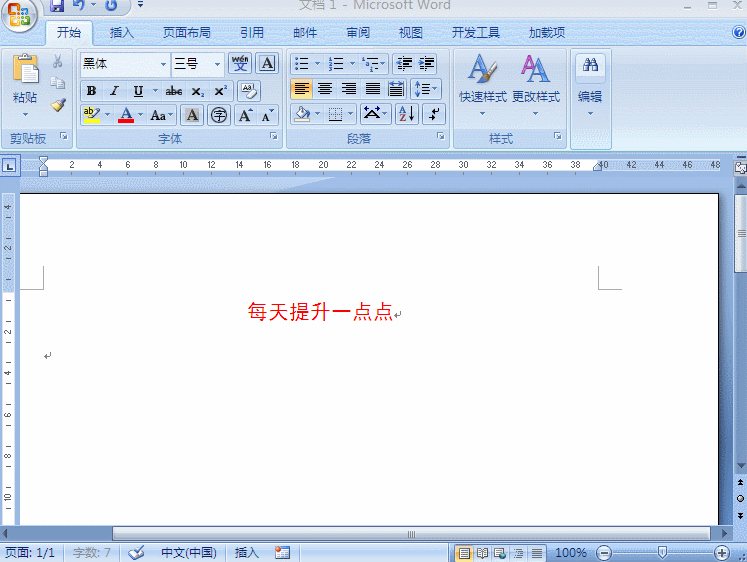Clear formatting with eraser icon
The width and height of the screenshot is (747, 562).
pos(249,90)
